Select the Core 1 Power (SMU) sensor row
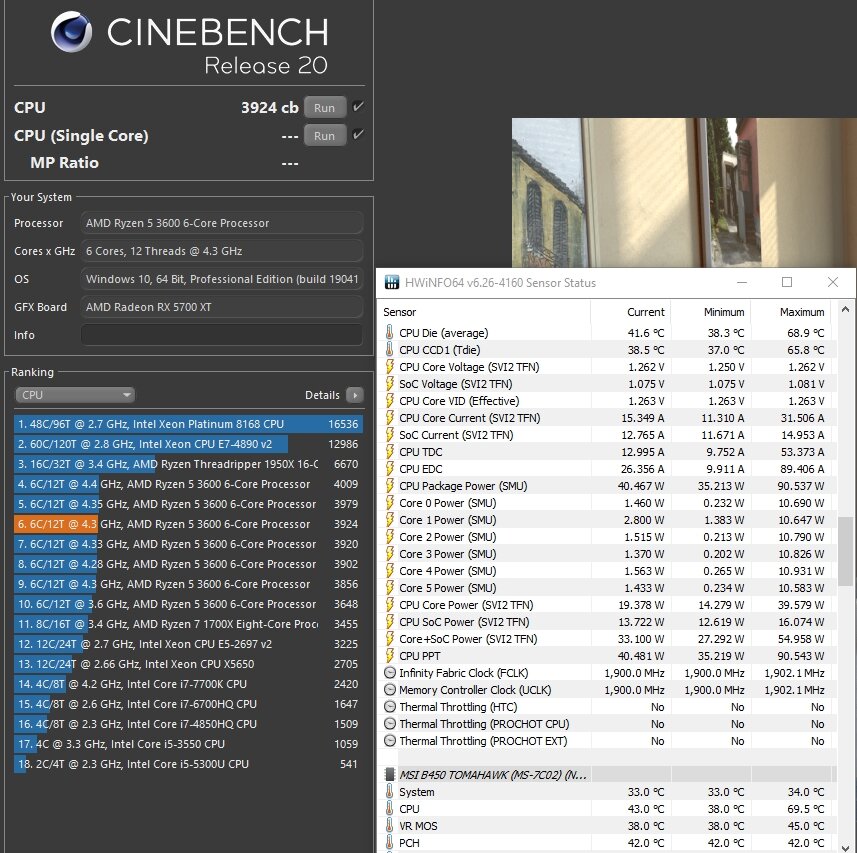 click(607, 520)
